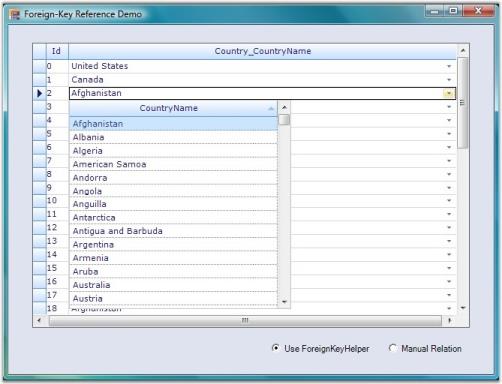Viewport: 502px width, 384px height.
Task: Select row header with current-row arrow indicator
Action: 39,93
